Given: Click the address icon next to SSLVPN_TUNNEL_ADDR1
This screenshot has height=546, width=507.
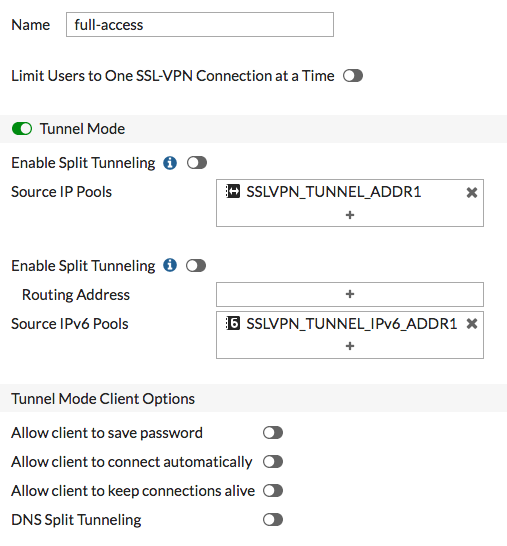Looking at the screenshot, I should point(233,192).
